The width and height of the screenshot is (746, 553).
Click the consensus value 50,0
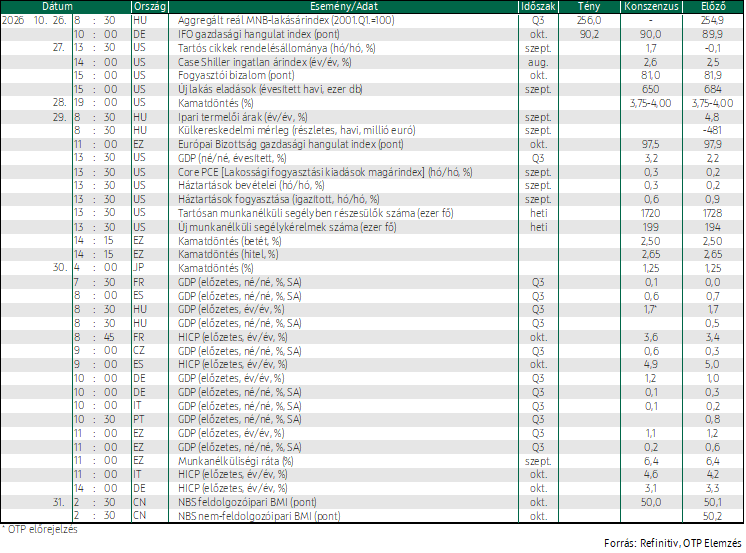point(650,502)
